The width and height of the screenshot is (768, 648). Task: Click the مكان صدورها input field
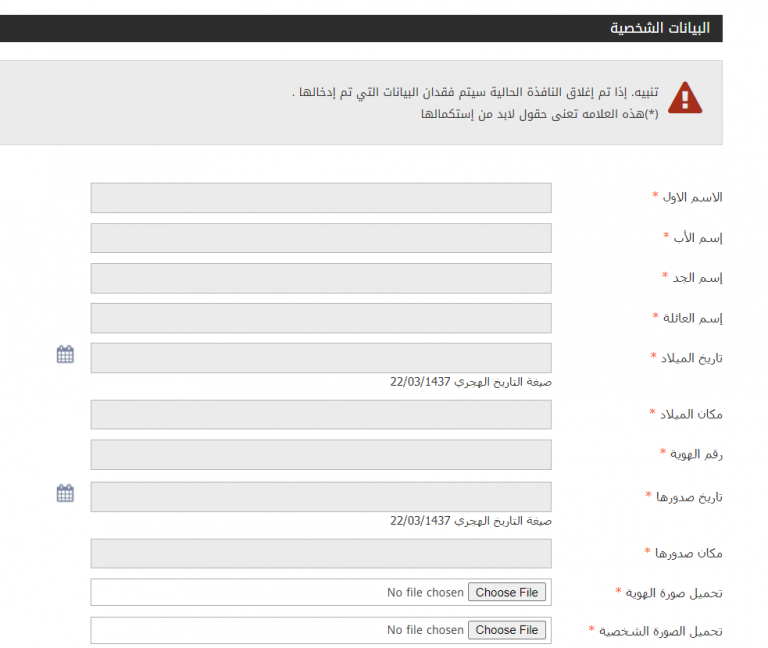[321, 553]
